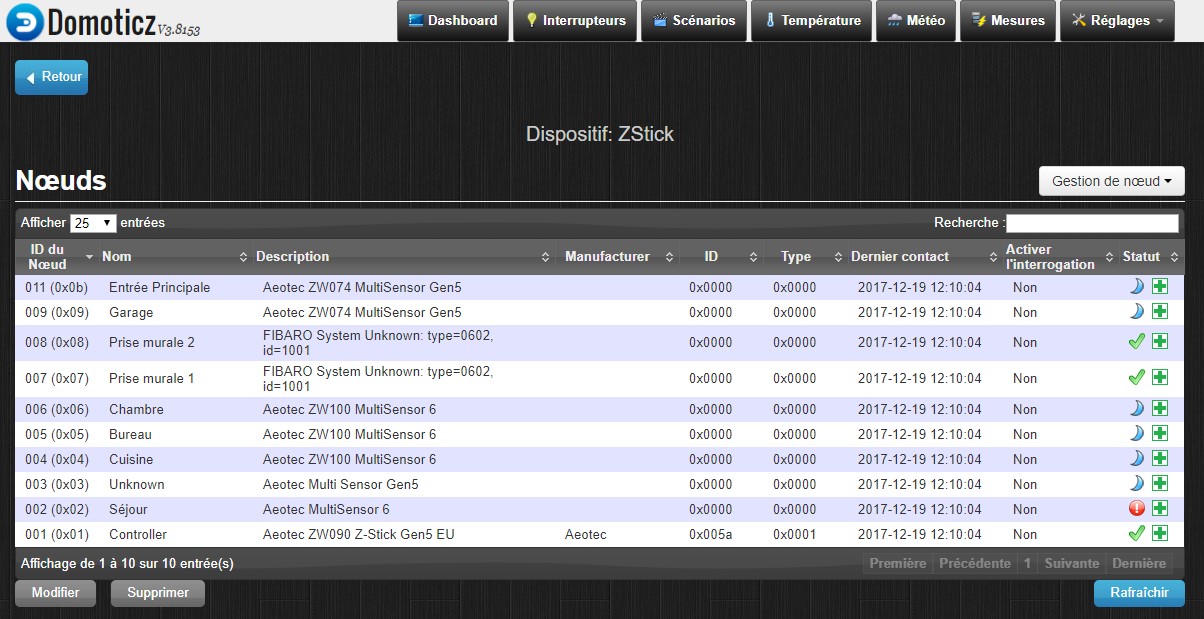Sort table by Type column

tap(804, 257)
